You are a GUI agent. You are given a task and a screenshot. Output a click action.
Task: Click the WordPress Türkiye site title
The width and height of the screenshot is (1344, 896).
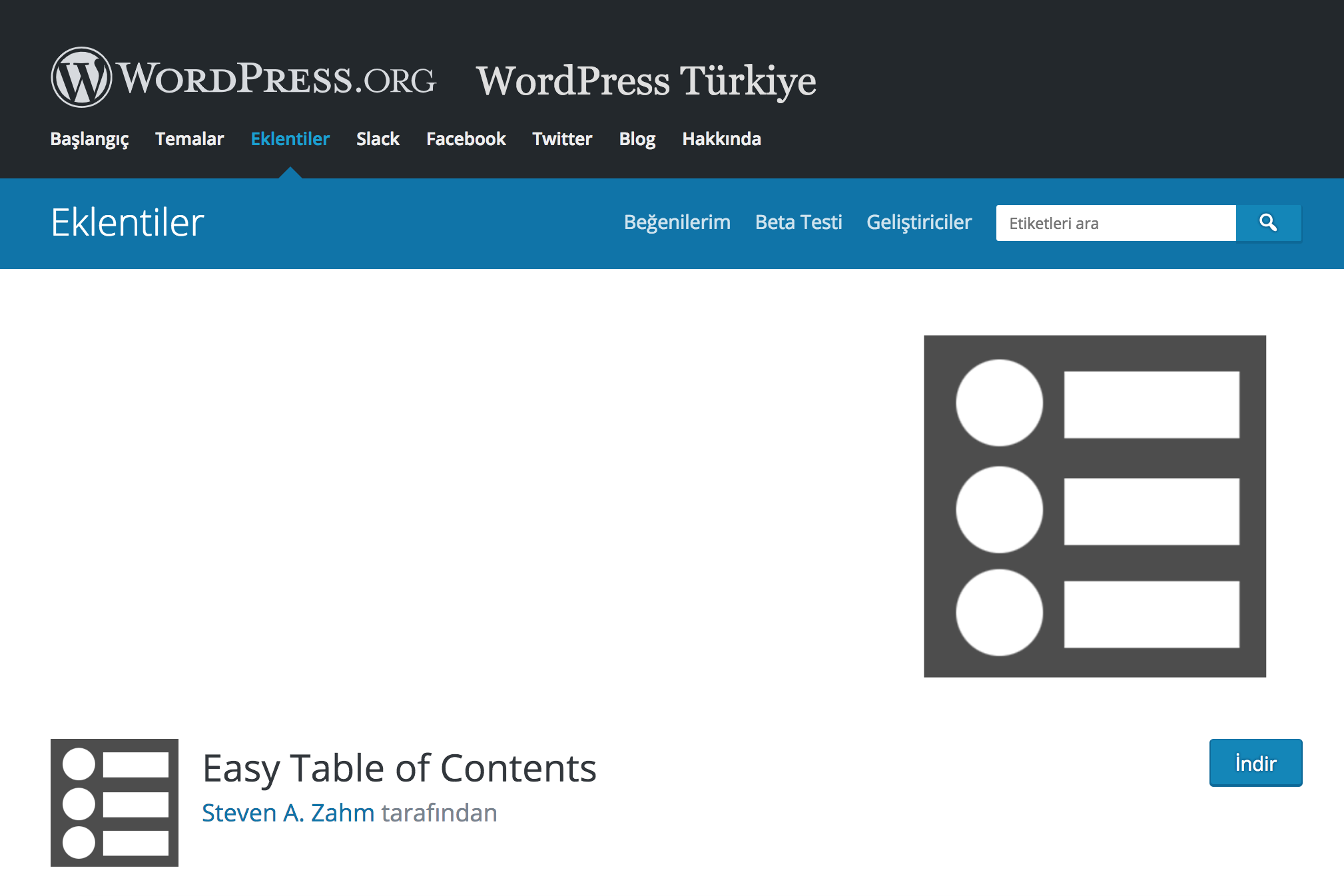click(x=646, y=81)
